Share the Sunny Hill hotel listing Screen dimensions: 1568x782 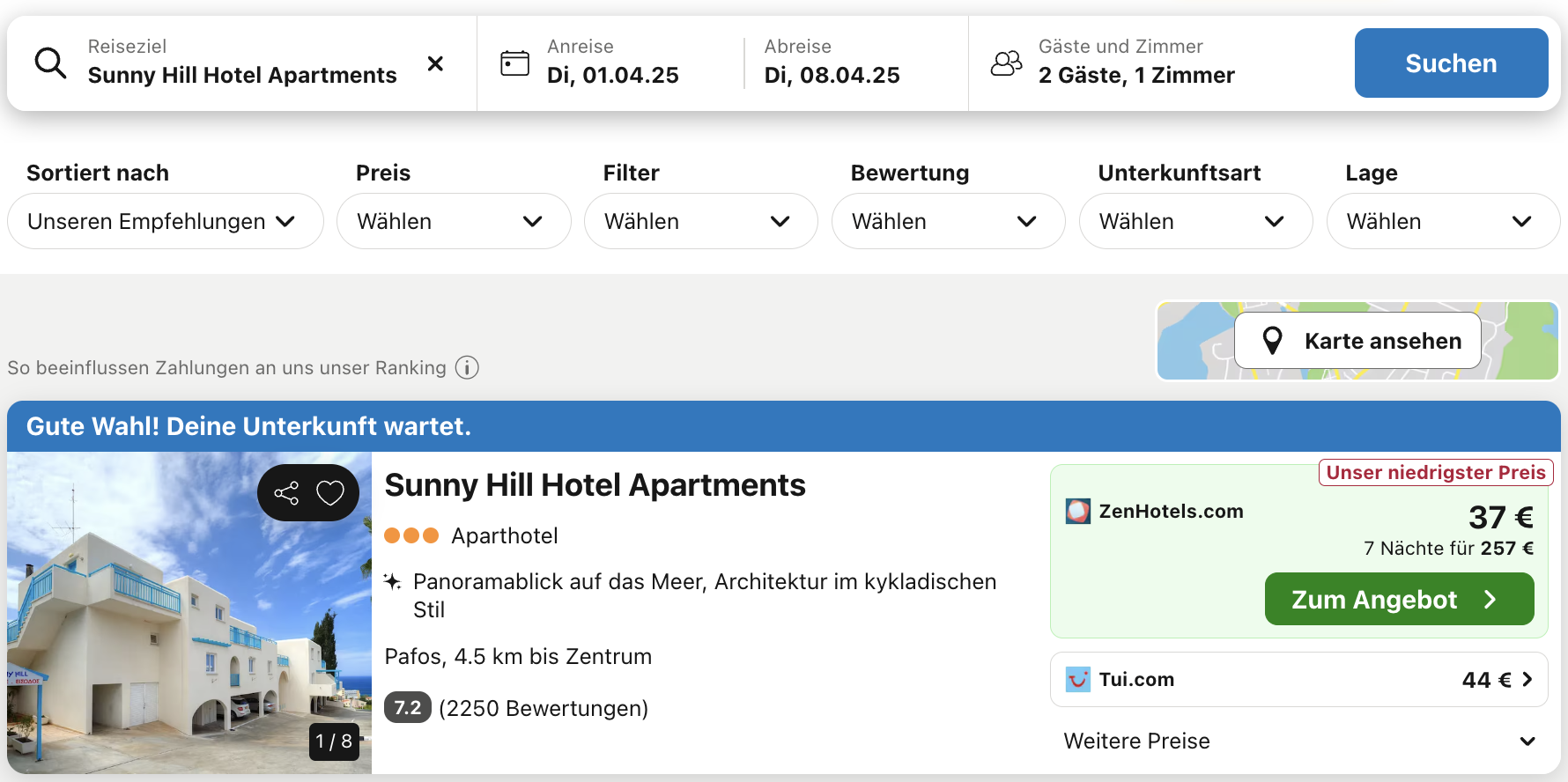286,493
